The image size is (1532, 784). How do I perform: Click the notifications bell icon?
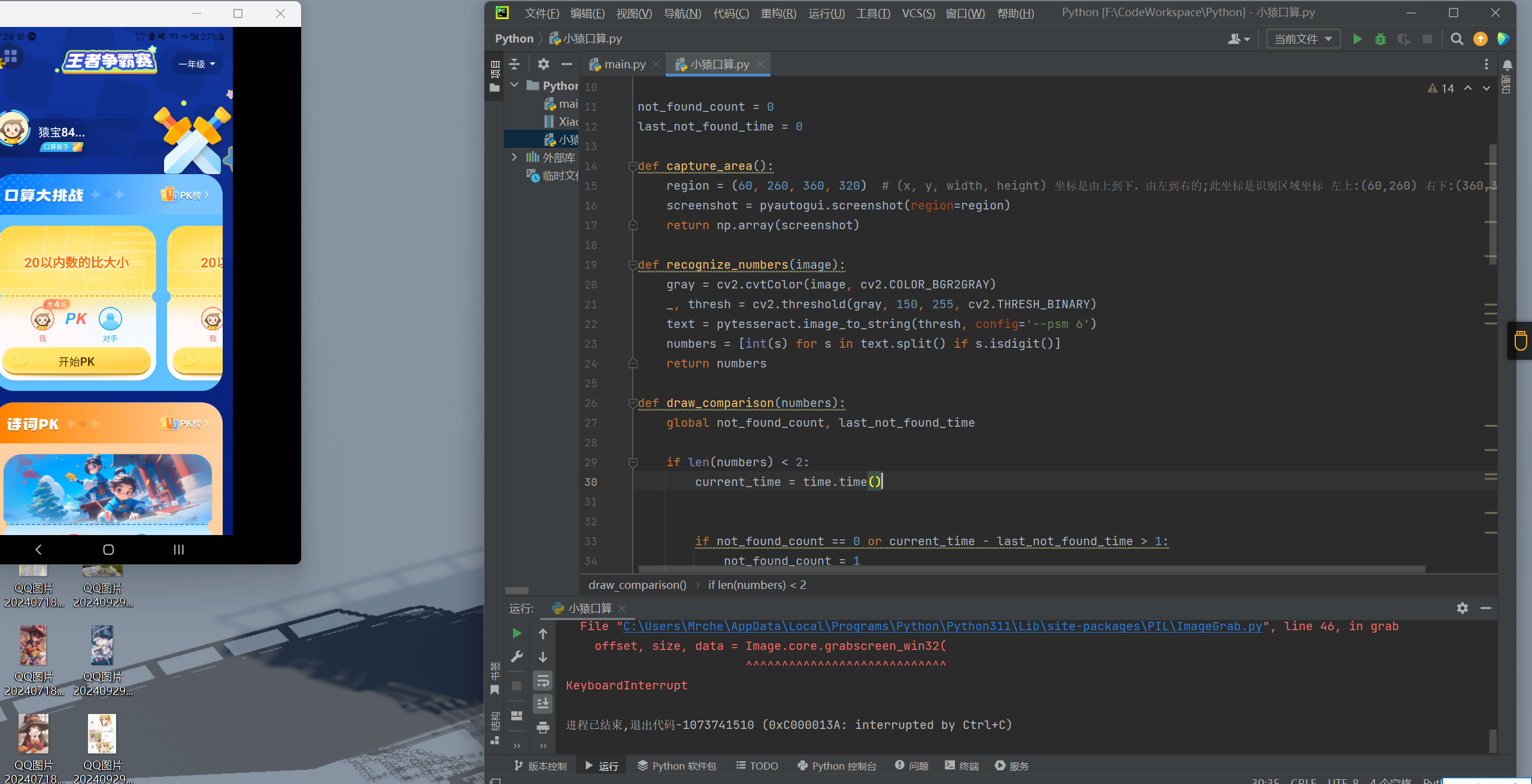[x=1507, y=65]
